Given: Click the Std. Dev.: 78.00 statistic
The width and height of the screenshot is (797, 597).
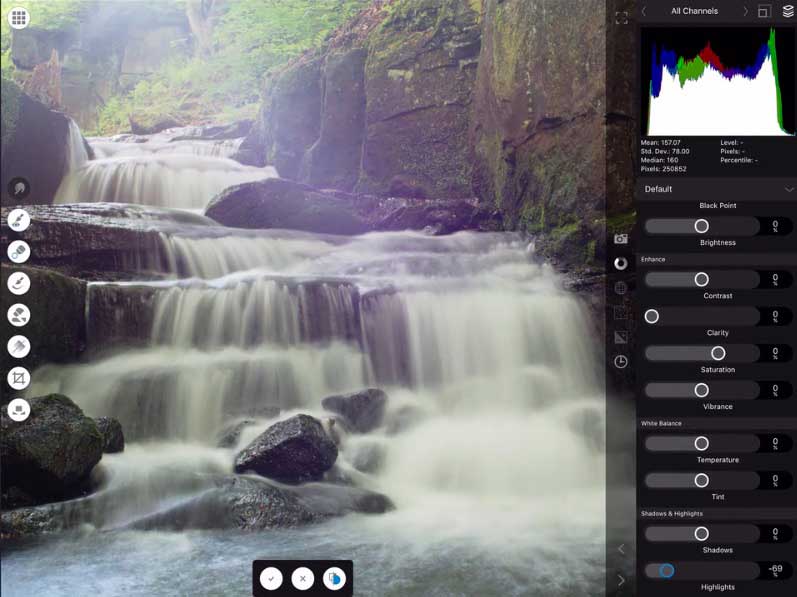Looking at the screenshot, I should pyautogui.click(x=665, y=151).
